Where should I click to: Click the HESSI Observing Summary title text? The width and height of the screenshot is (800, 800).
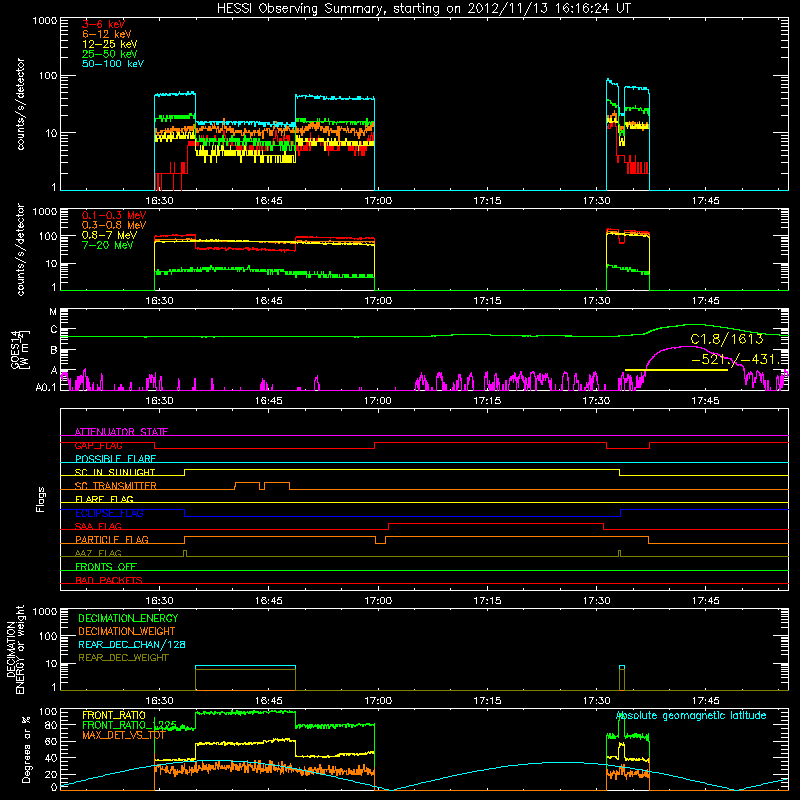tap(424, 9)
